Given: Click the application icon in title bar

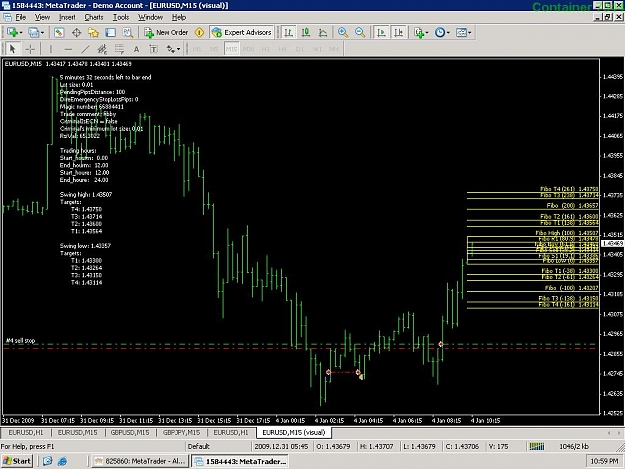Looking at the screenshot, I should pos(5,5).
